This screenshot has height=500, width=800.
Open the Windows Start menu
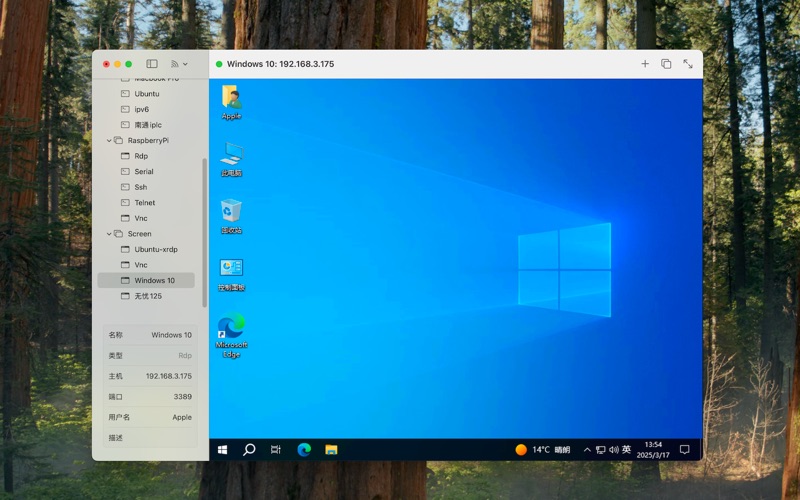(x=222, y=450)
